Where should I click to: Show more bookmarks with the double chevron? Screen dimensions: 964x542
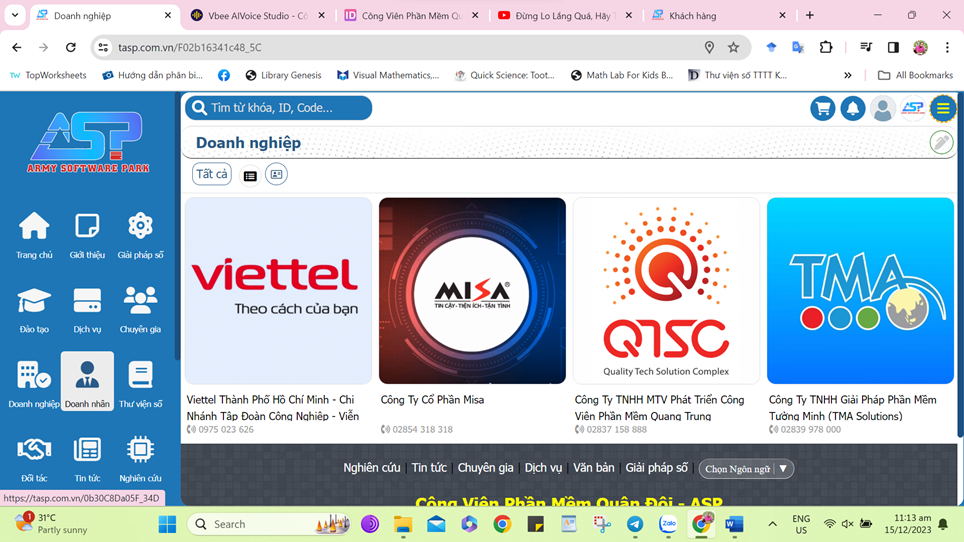(848, 75)
